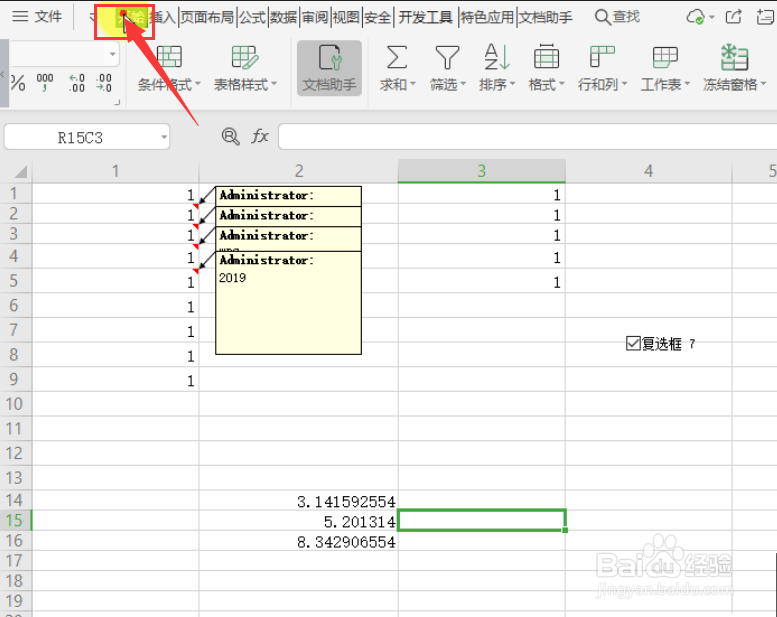Click cell containing 8.342906554
This screenshot has height=617, width=777.
tap(299, 541)
